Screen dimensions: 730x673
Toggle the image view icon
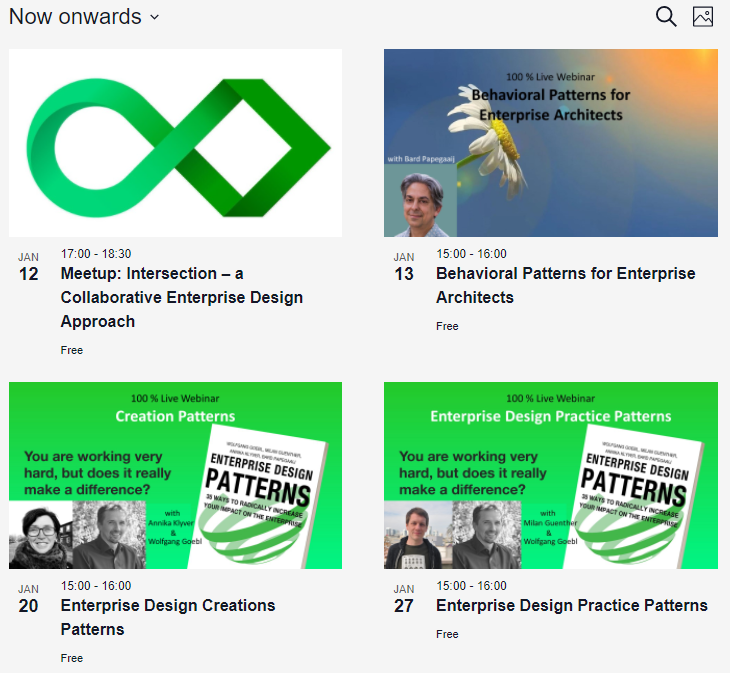click(703, 17)
